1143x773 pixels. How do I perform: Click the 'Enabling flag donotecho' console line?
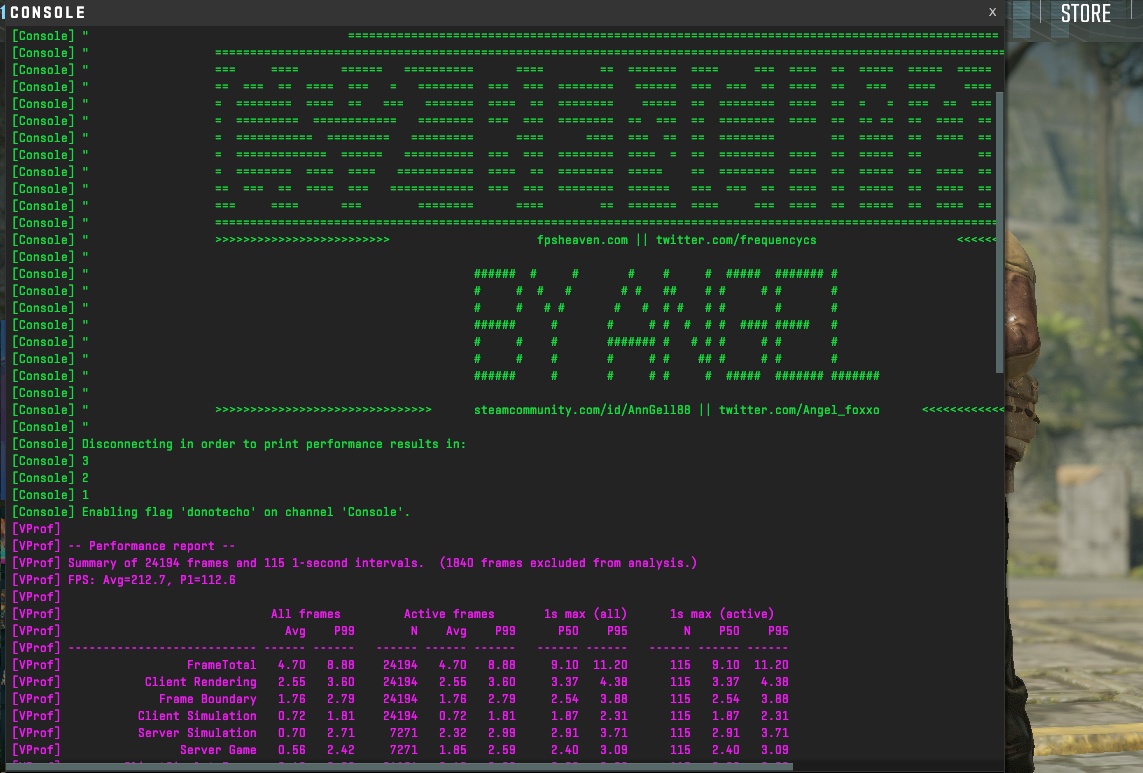coord(246,512)
